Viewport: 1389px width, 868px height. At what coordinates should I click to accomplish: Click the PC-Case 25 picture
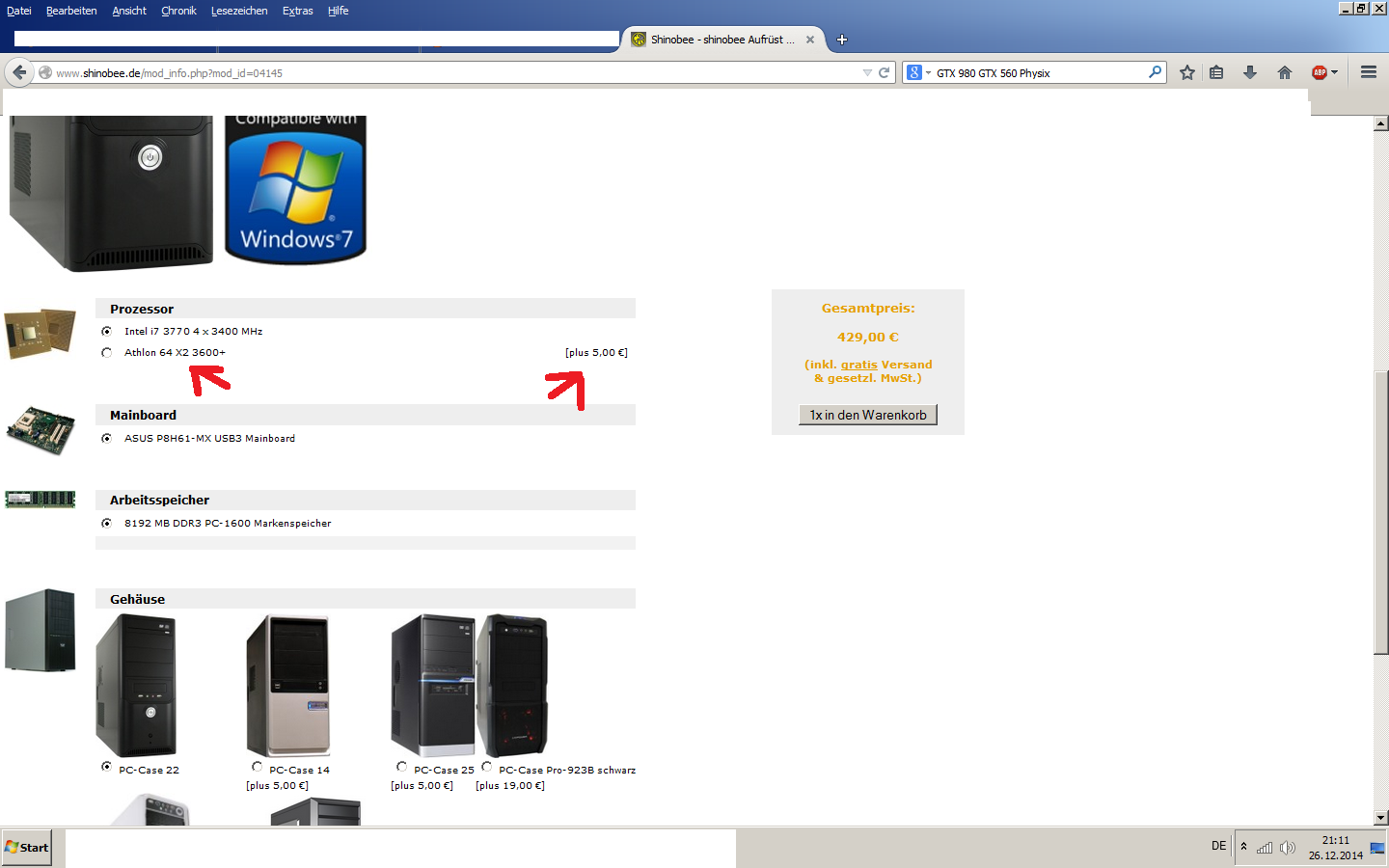tap(432, 686)
